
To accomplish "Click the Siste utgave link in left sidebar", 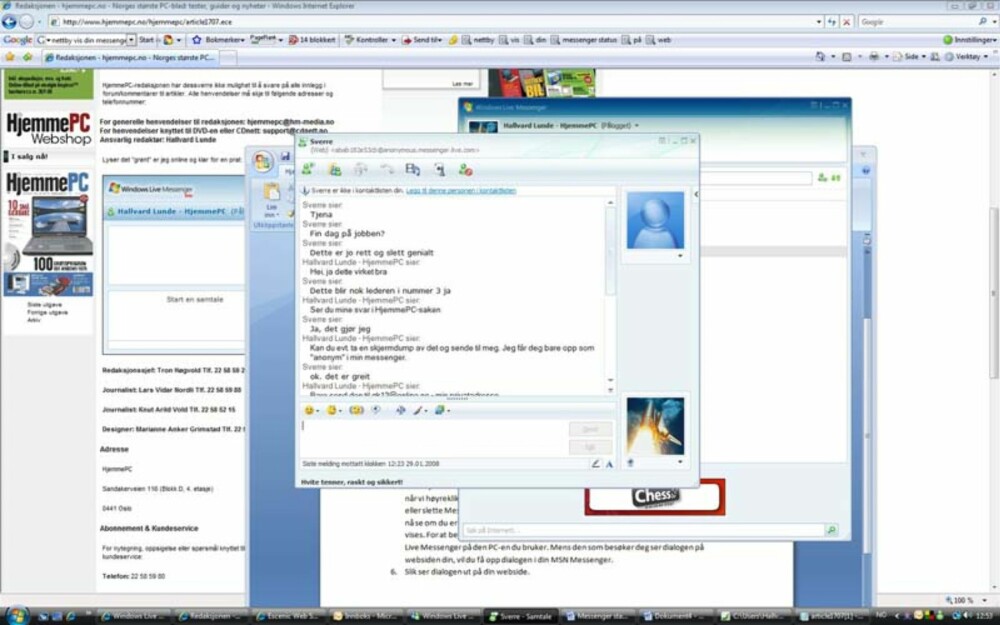I will click(x=45, y=305).
